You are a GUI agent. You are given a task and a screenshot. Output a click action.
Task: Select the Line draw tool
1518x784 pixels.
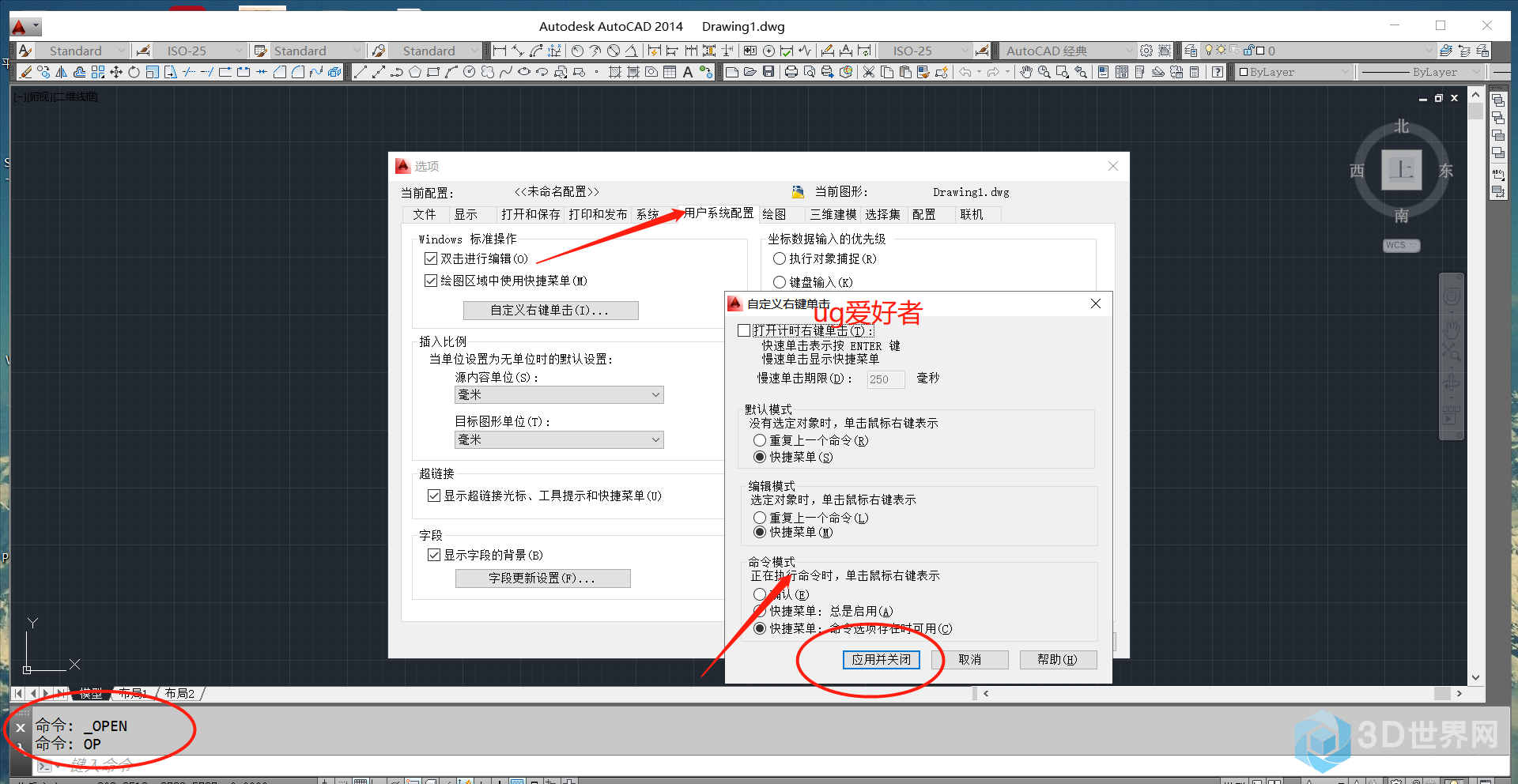click(361, 72)
